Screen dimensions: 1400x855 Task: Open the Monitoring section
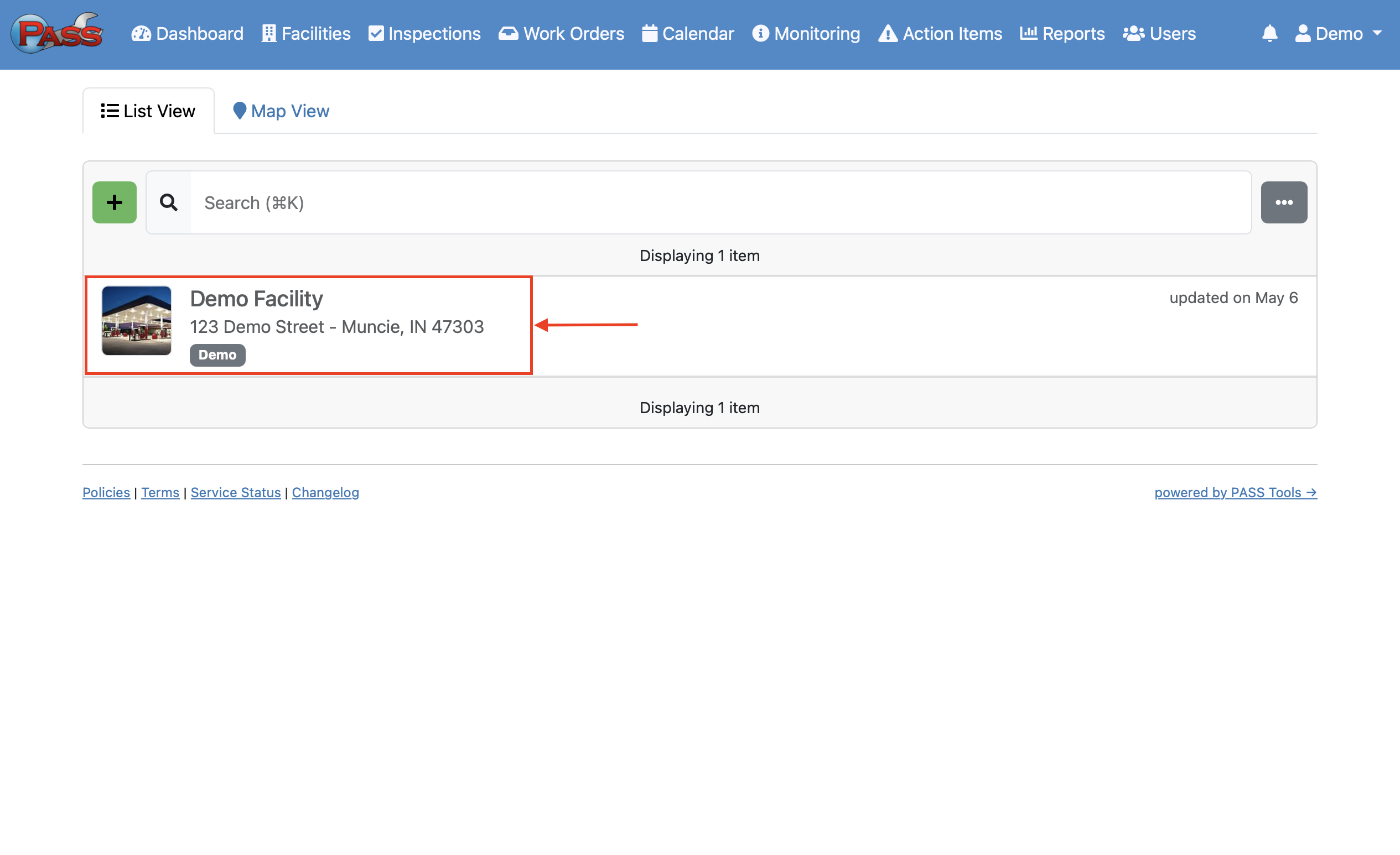(806, 34)
